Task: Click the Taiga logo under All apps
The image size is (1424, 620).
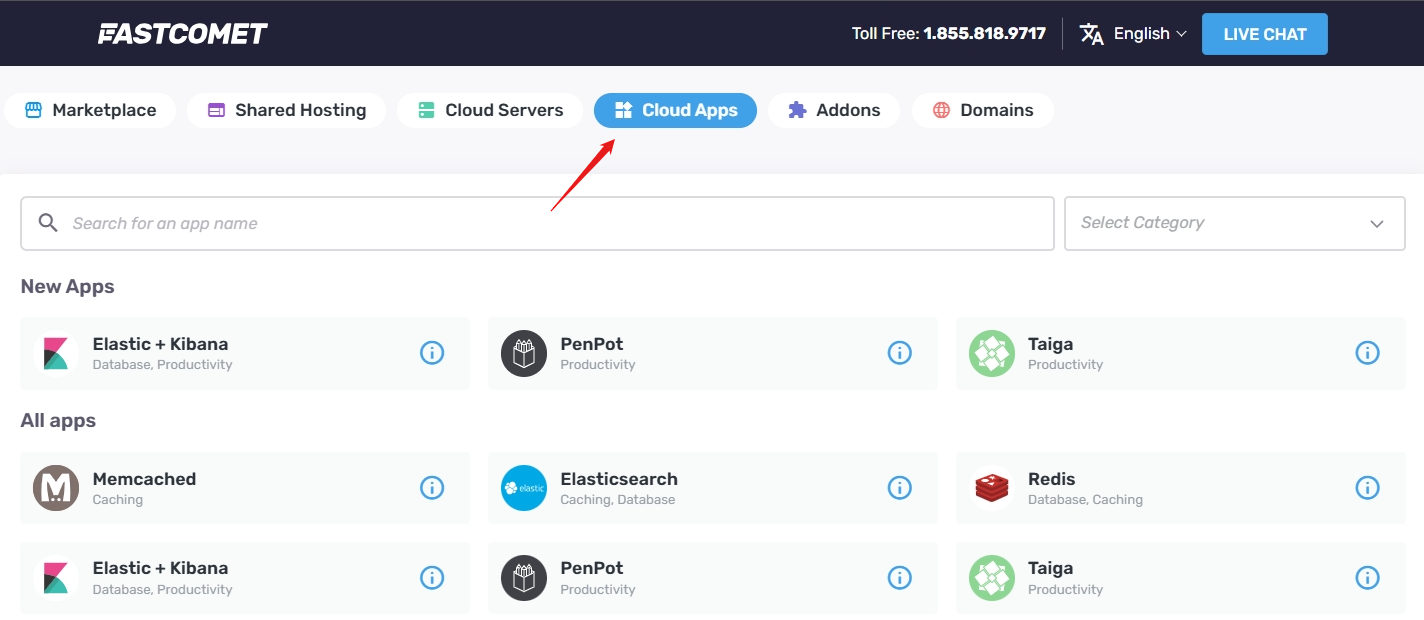Action: point(992,578)
